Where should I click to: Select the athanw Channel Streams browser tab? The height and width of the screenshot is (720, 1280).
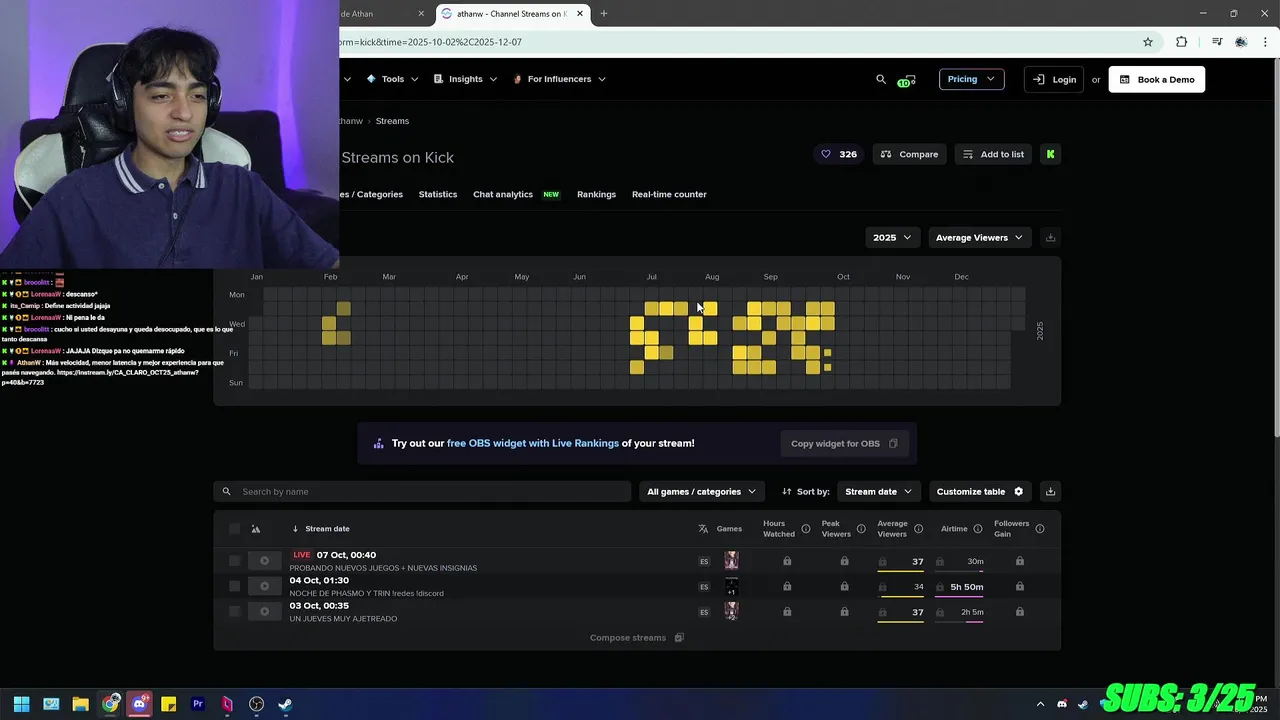[512, 14]
